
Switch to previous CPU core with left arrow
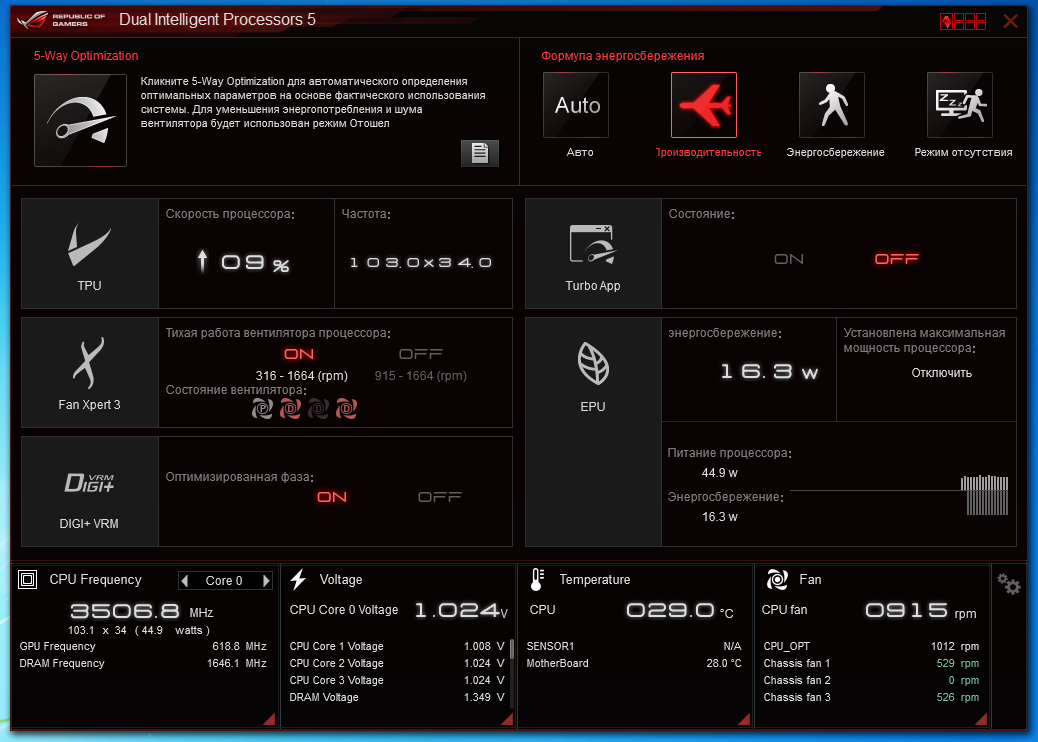(183, 581)
